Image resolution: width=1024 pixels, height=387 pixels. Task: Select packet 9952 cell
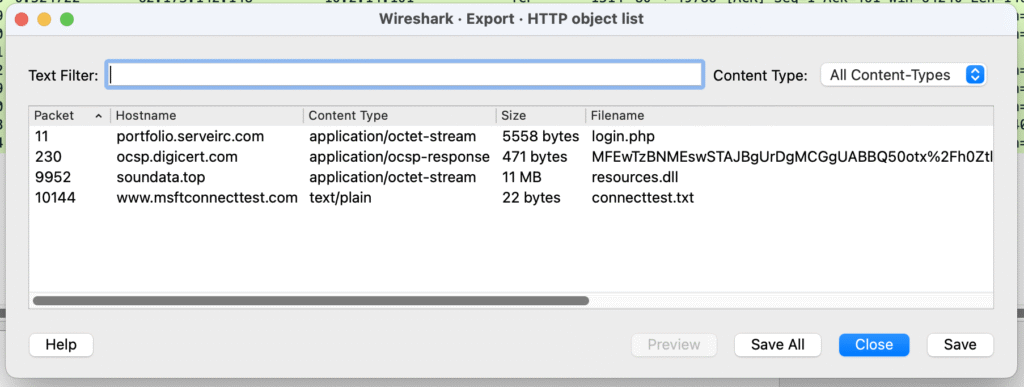(x=52, y=177)
